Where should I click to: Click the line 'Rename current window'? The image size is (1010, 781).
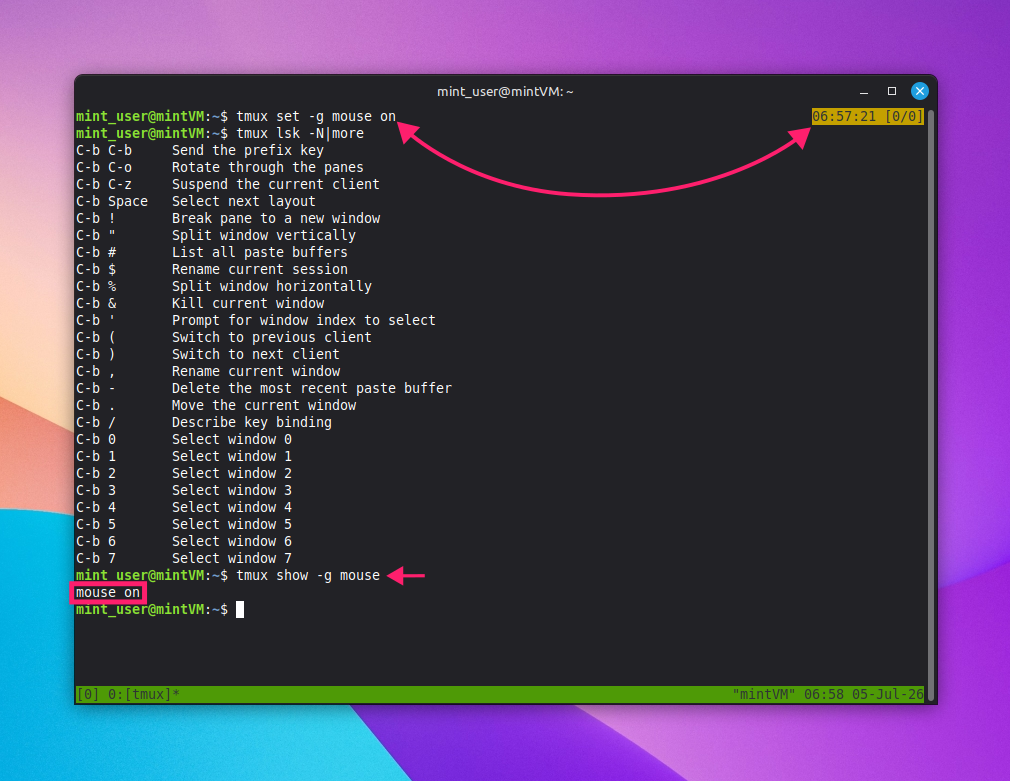coord(256,371)
